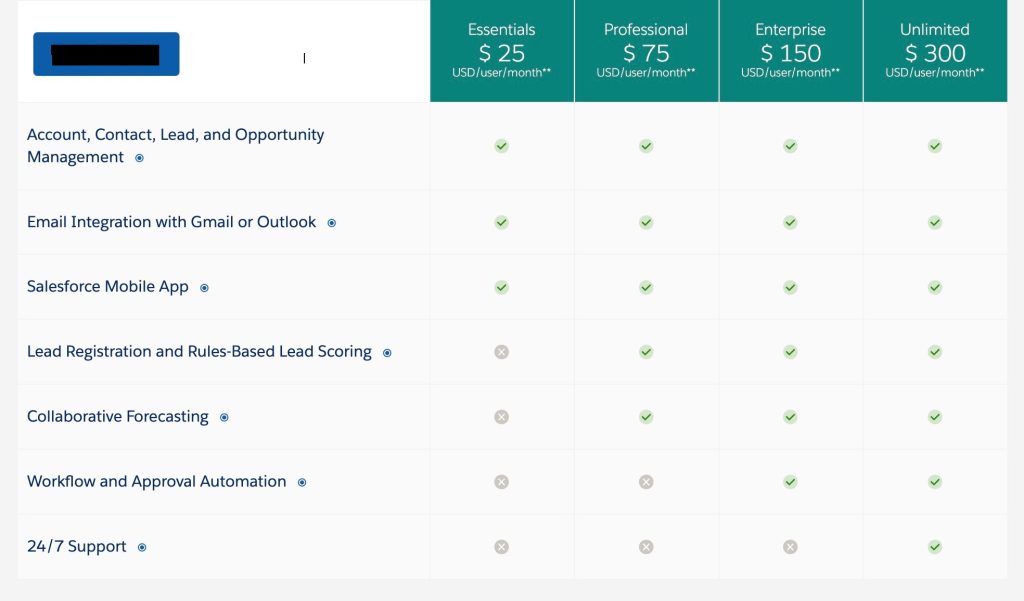
Task: Click the Essentials X for Collaborative Forecasting
Action: 501,417
